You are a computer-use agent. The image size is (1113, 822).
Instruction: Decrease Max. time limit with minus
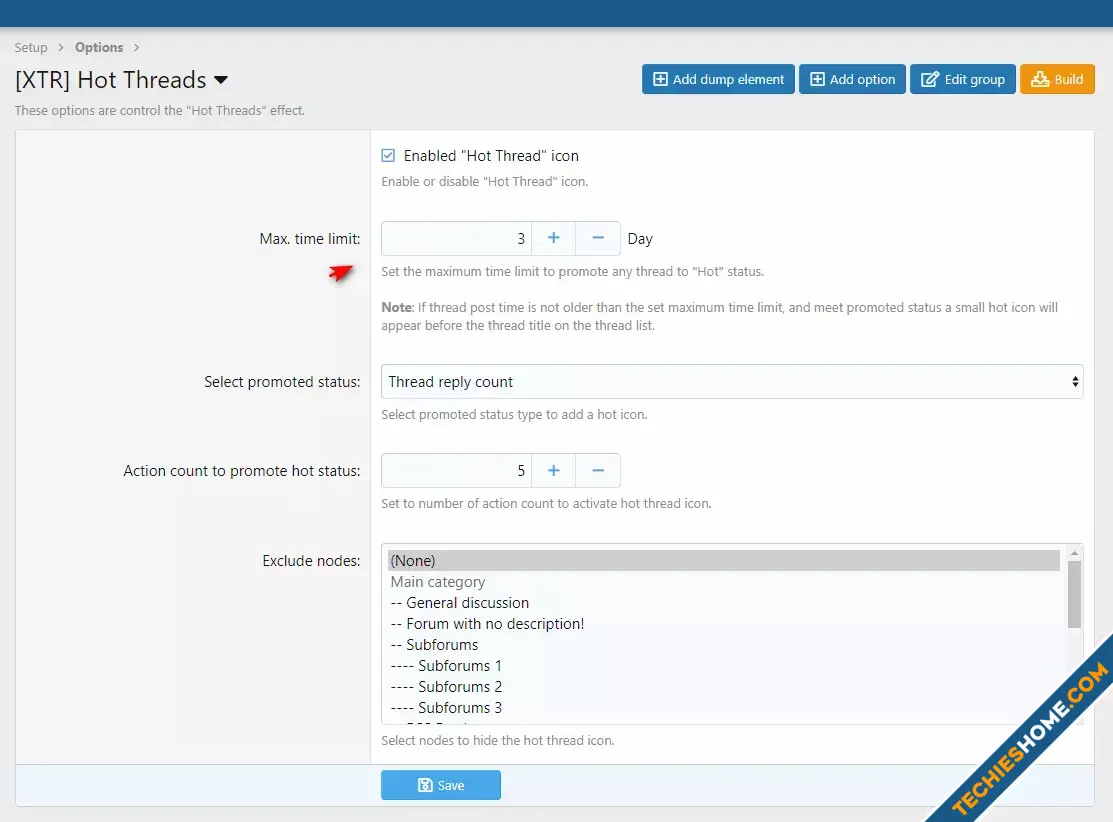click(598, 238)
